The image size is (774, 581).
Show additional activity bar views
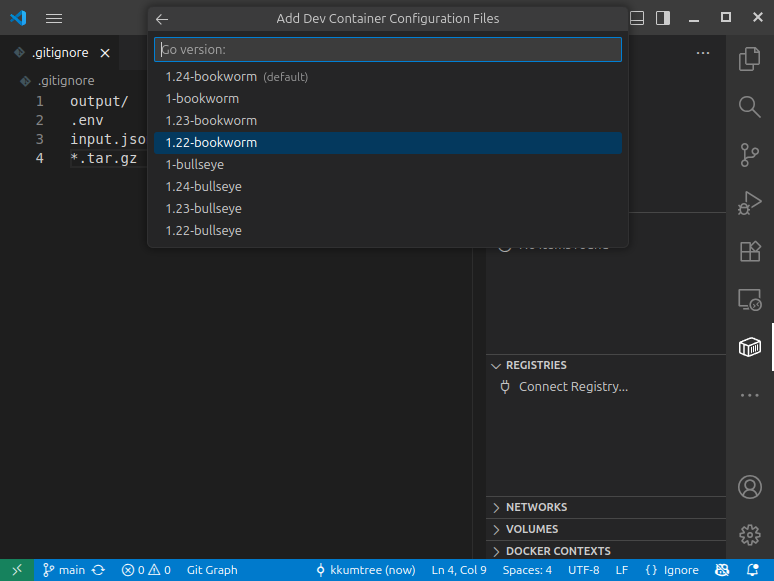coord(749,395)
